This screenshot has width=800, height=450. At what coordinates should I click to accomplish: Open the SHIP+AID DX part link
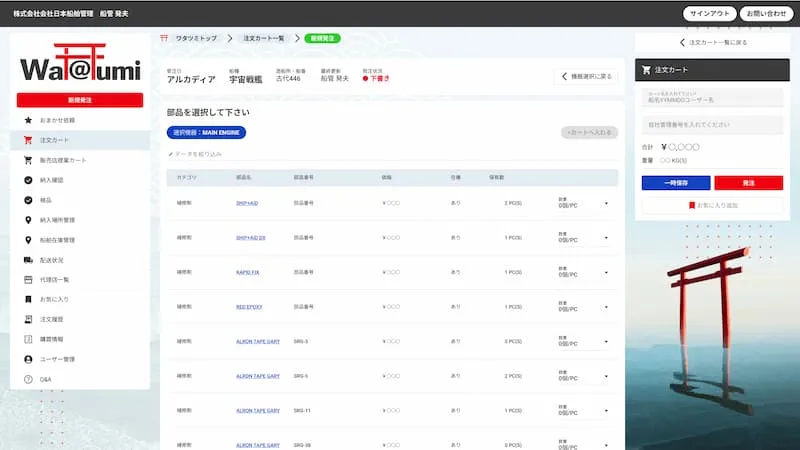(251, 238)
